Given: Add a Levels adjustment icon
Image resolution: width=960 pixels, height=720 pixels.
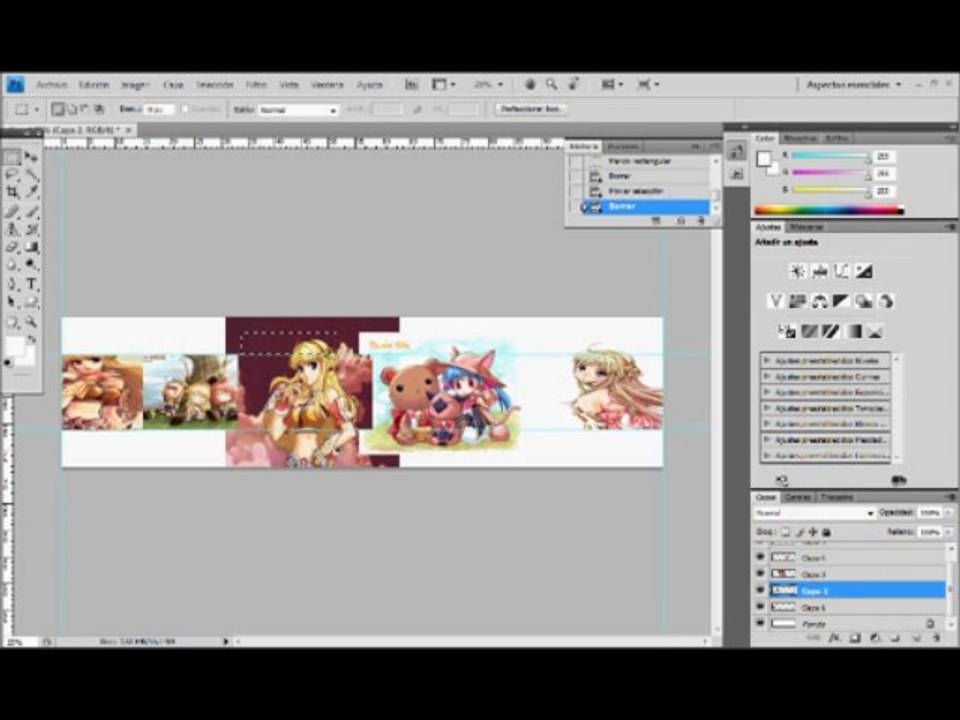Looking at the screenshot, I should [x=819, y=271].
